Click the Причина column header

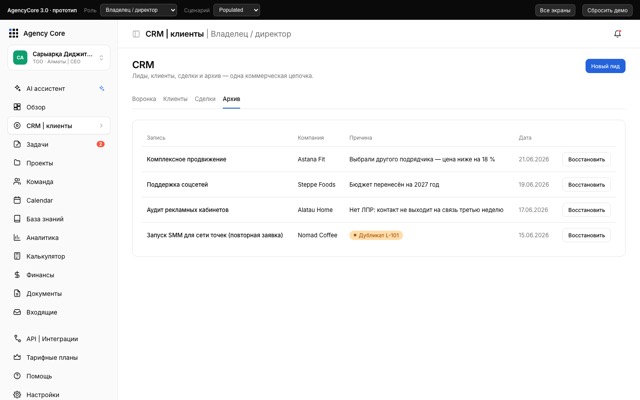coord(360,138)
